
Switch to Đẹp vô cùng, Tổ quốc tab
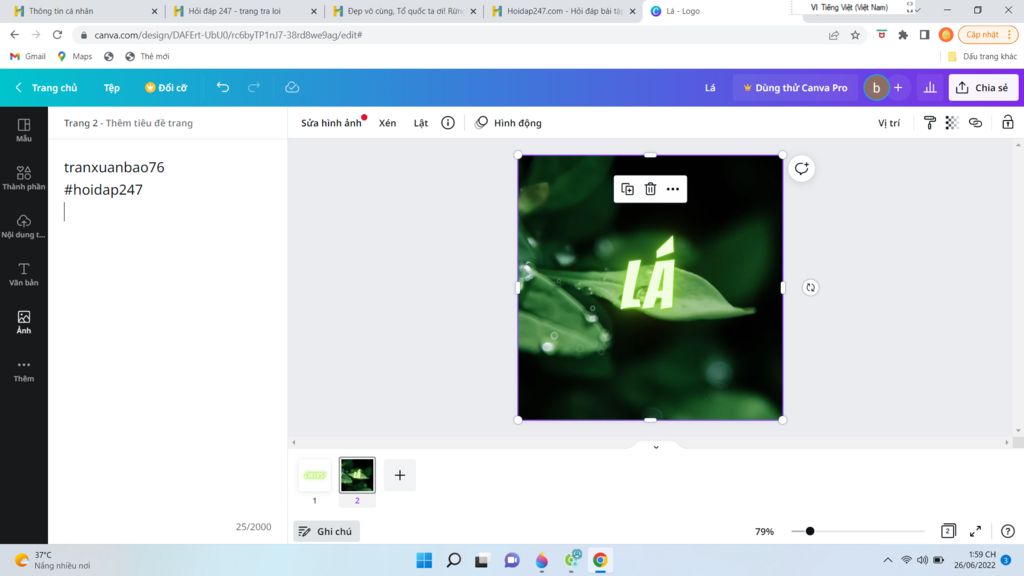pos(404,11)
